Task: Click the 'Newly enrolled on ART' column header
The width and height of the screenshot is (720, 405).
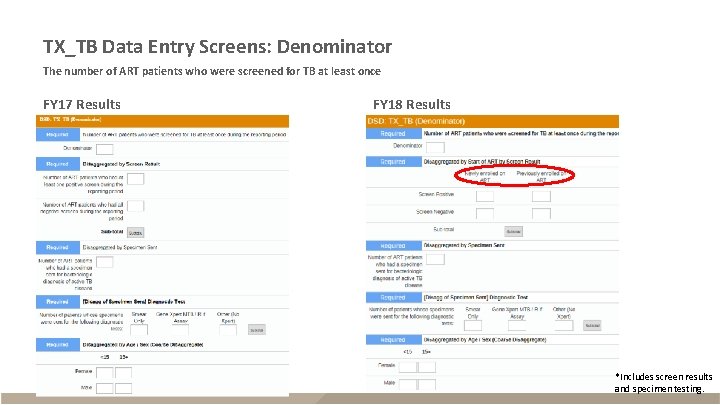Action: point(485,177)
